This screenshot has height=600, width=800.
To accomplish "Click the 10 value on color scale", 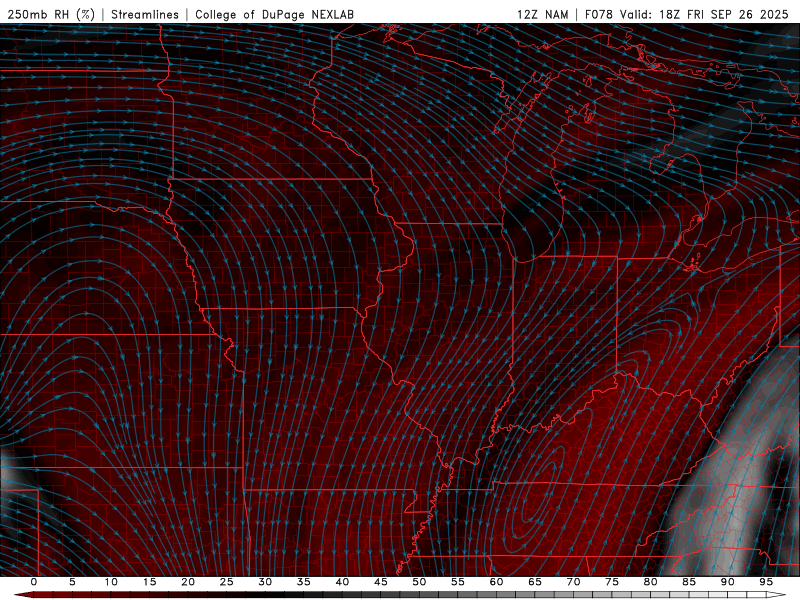I will (x=111, y=582).
